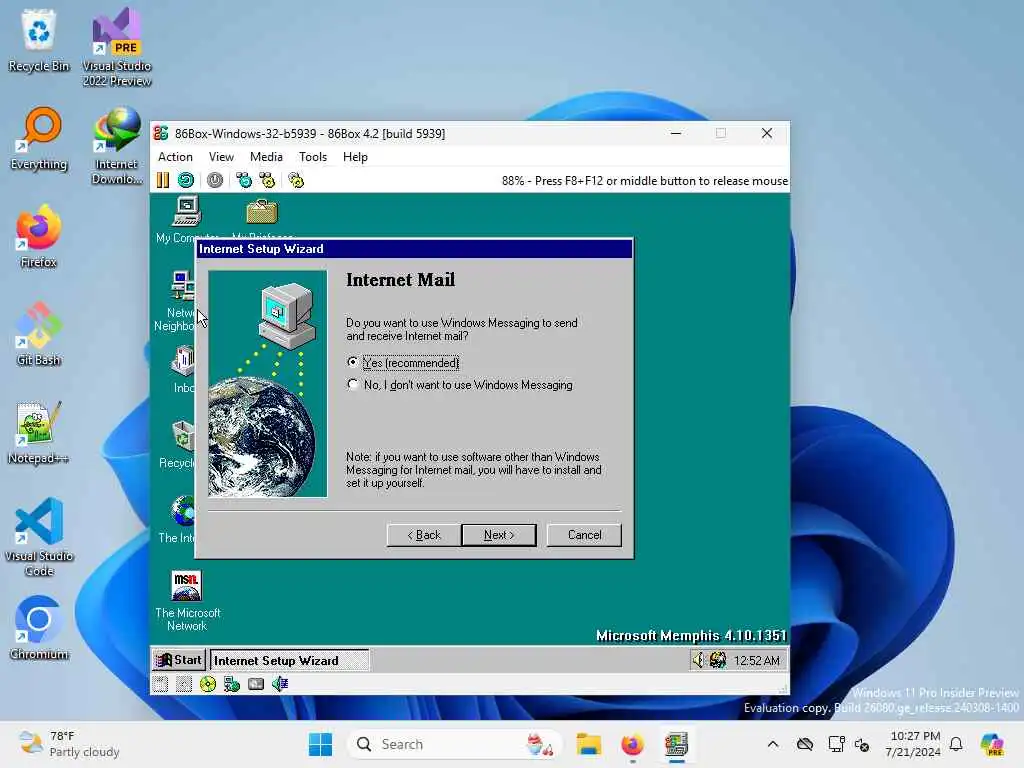Open the Tools menu
The width and height of the screenshot is (1024, 768).
313,157
